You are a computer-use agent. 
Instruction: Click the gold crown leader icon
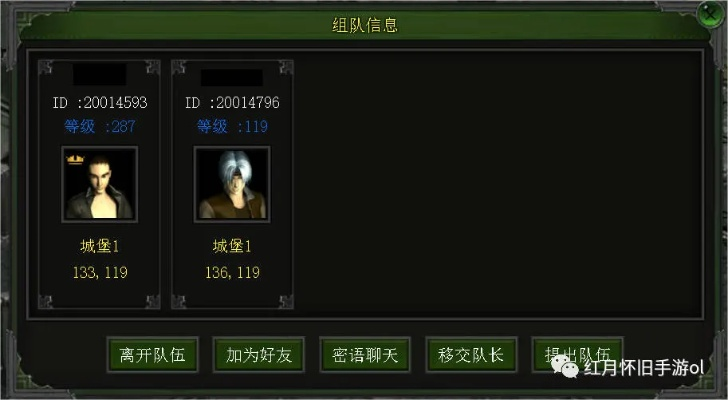75,160
